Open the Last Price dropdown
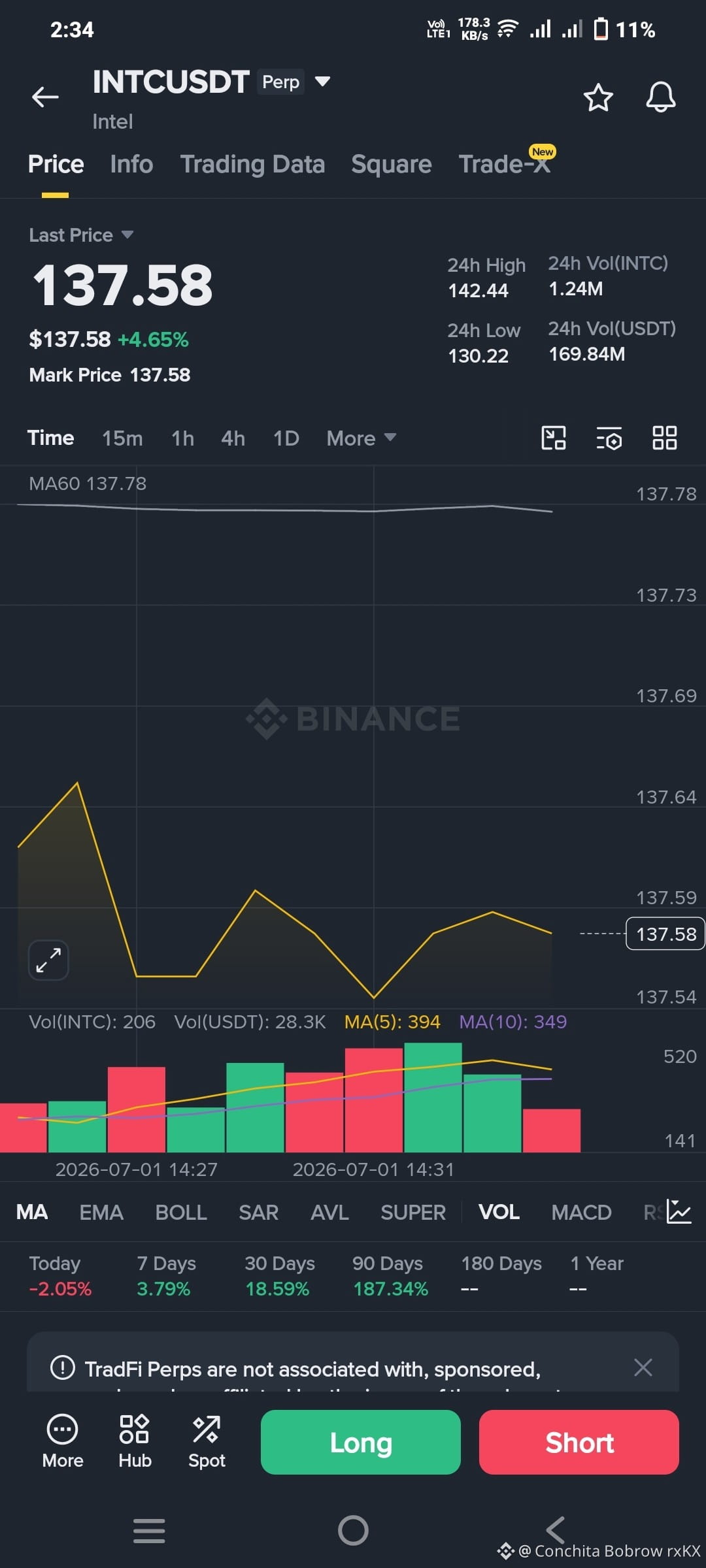Screen dimensions: 706x1568 (81, 235)
